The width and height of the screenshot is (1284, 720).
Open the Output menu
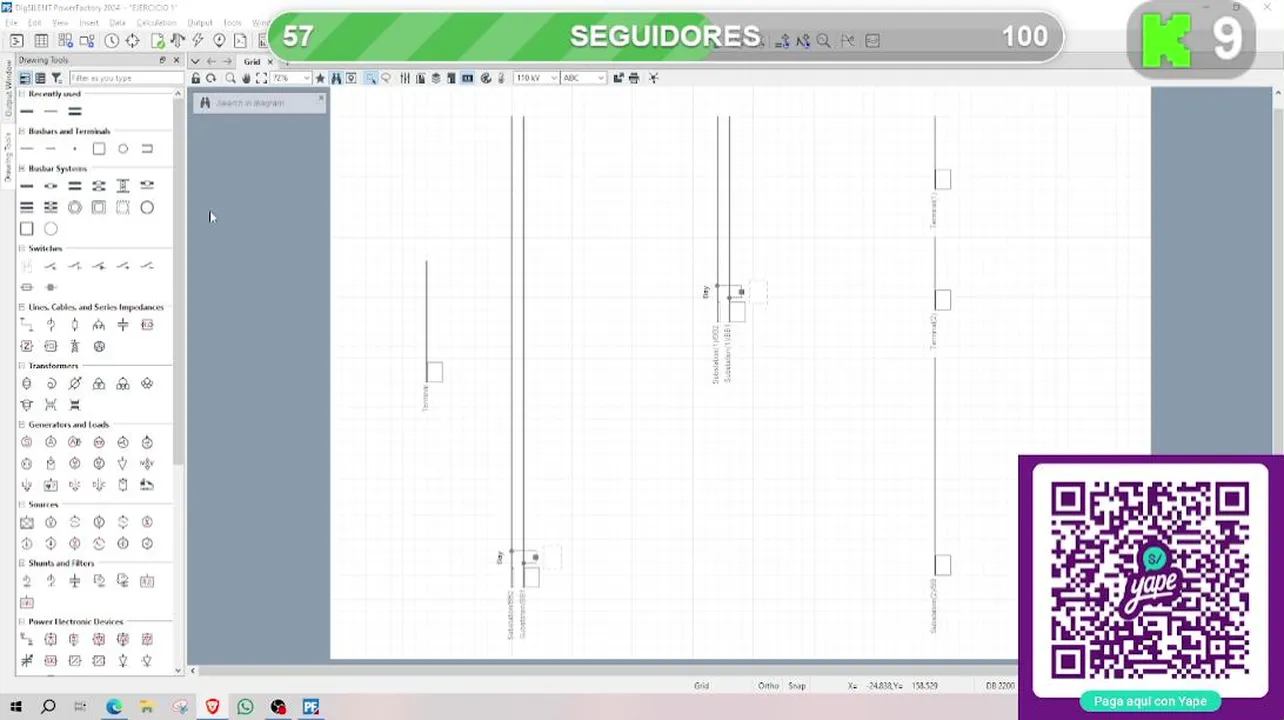click(200, 22)
